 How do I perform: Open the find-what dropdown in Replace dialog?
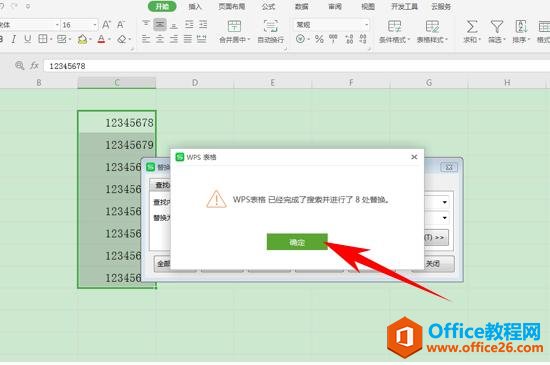444,202
